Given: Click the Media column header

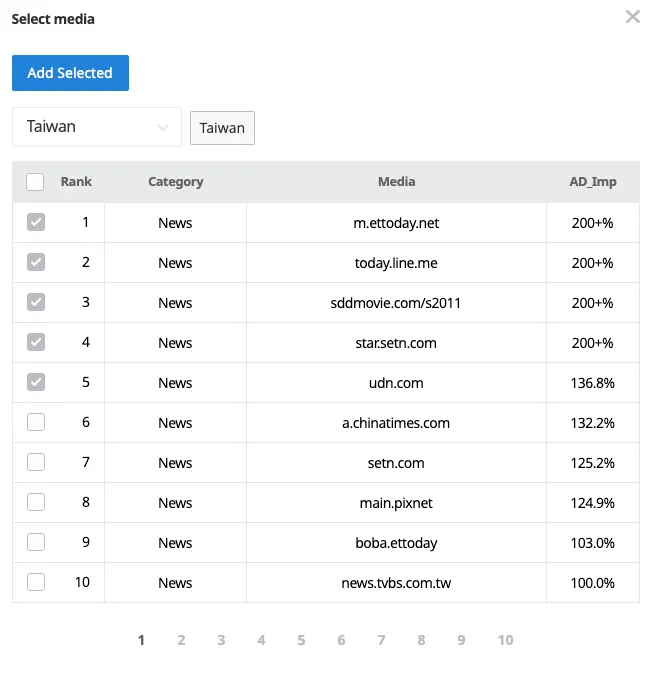Looking at the screenshot, I should [x=396, y=182].
